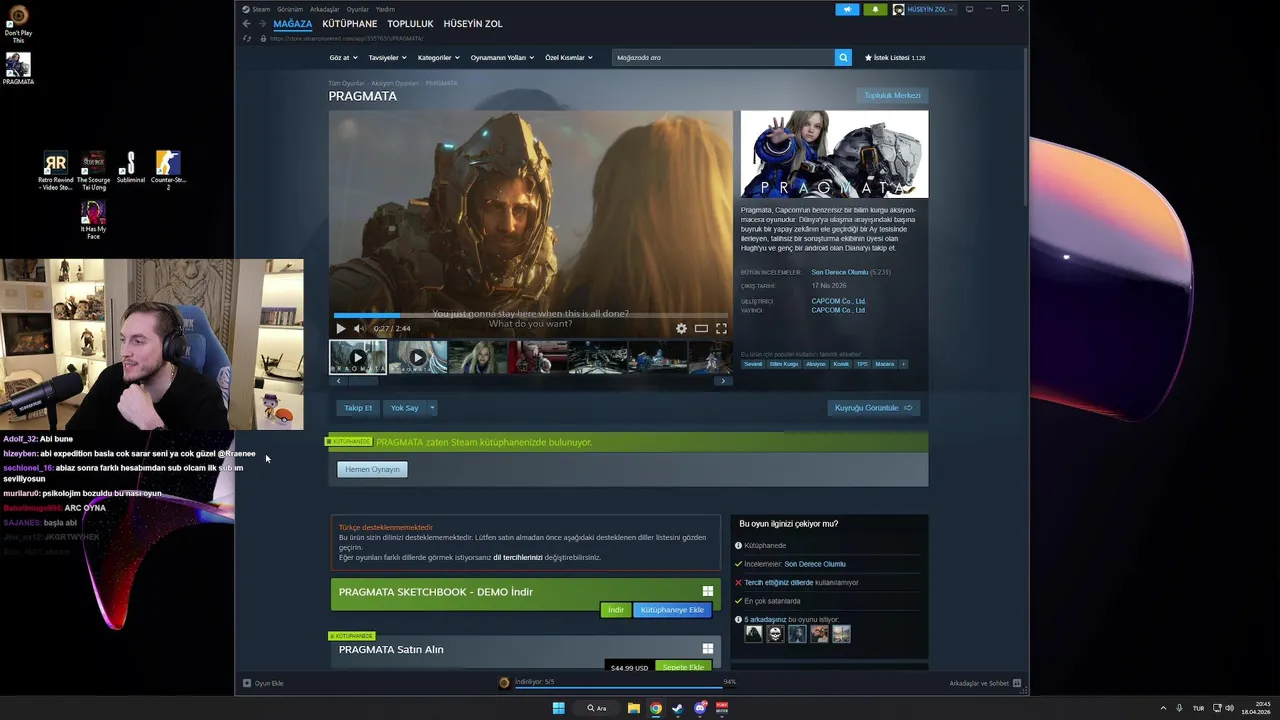Open the 'Son Derece Olumlu' reviews link
The width and height of the screenshot is (1280, 720).
[840, 272]
